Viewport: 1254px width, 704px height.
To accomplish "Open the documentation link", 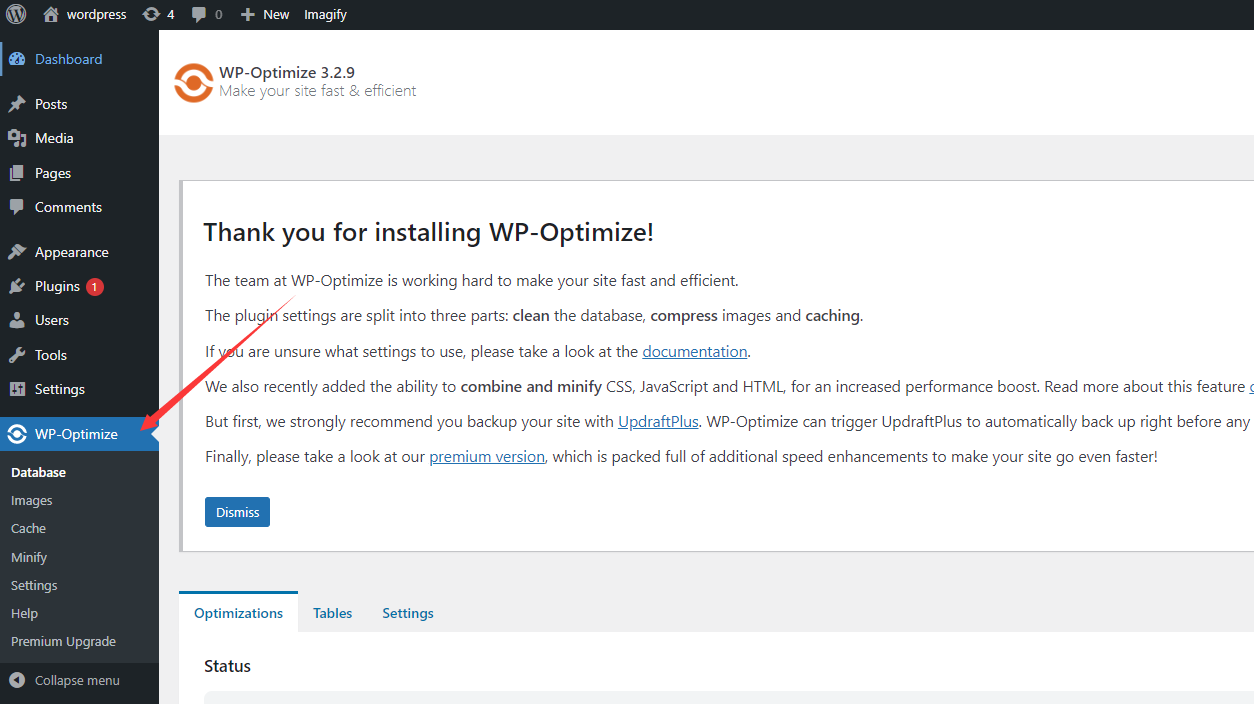I will coord(694,351).
